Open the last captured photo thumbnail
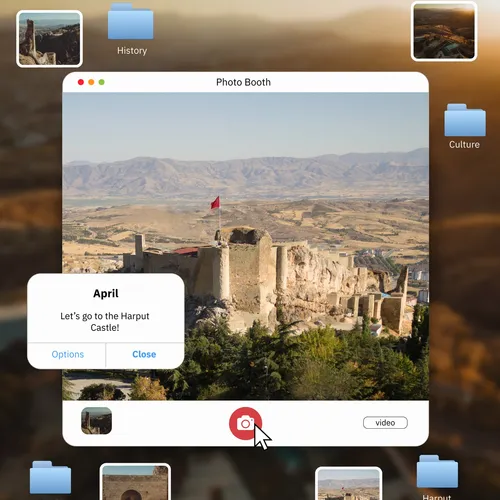500x500 pixels. (x=96, y=421)
